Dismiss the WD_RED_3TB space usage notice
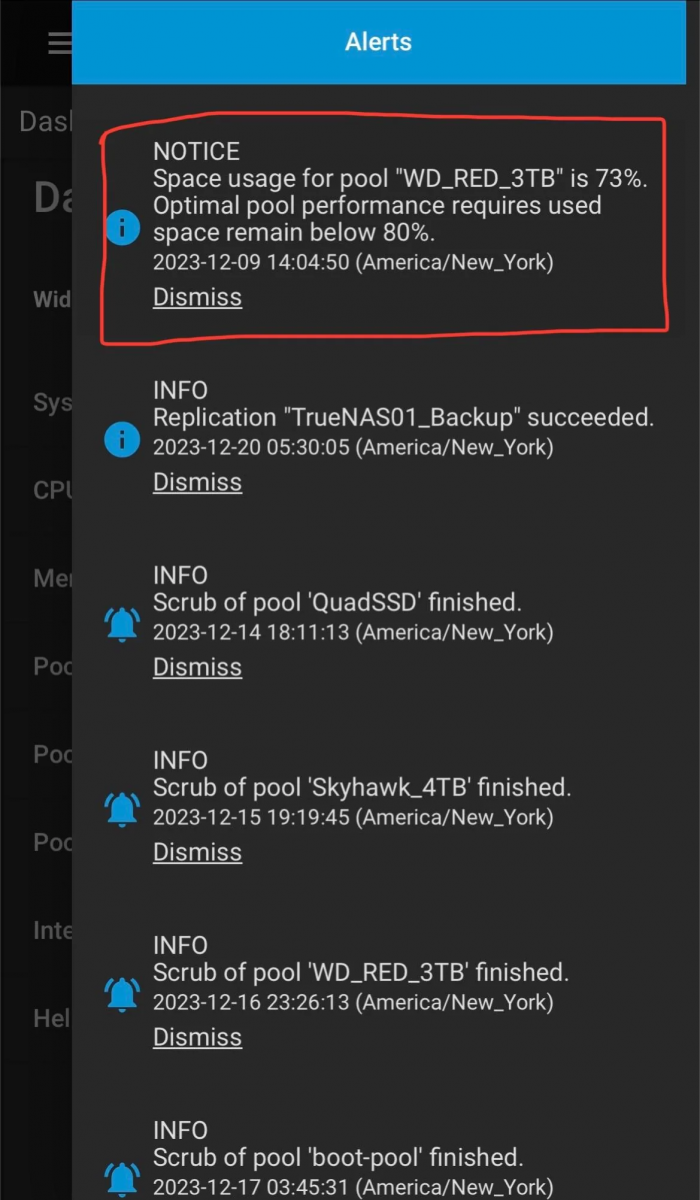 [197, 297]
